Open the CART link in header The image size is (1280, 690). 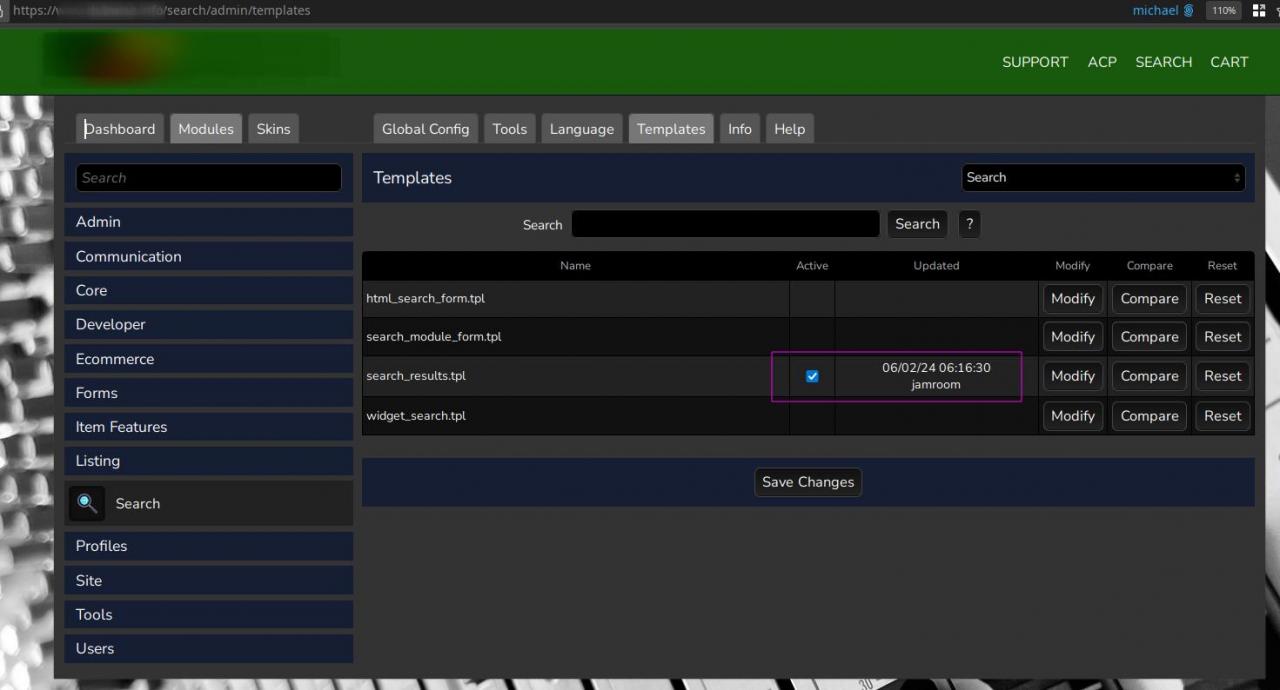click(x=1229, y=62)
